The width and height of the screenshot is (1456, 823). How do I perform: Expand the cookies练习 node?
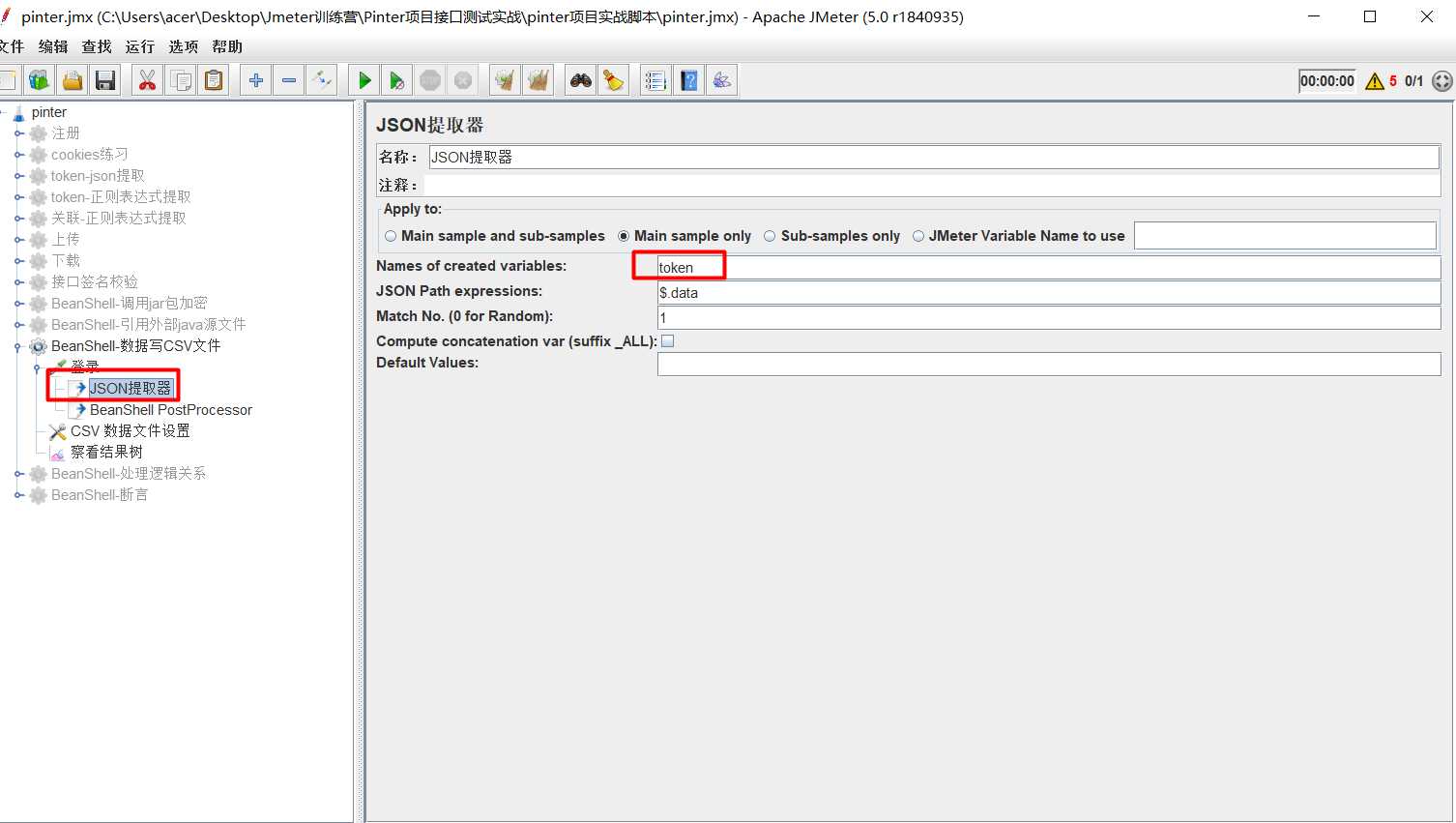pos(18,155)
